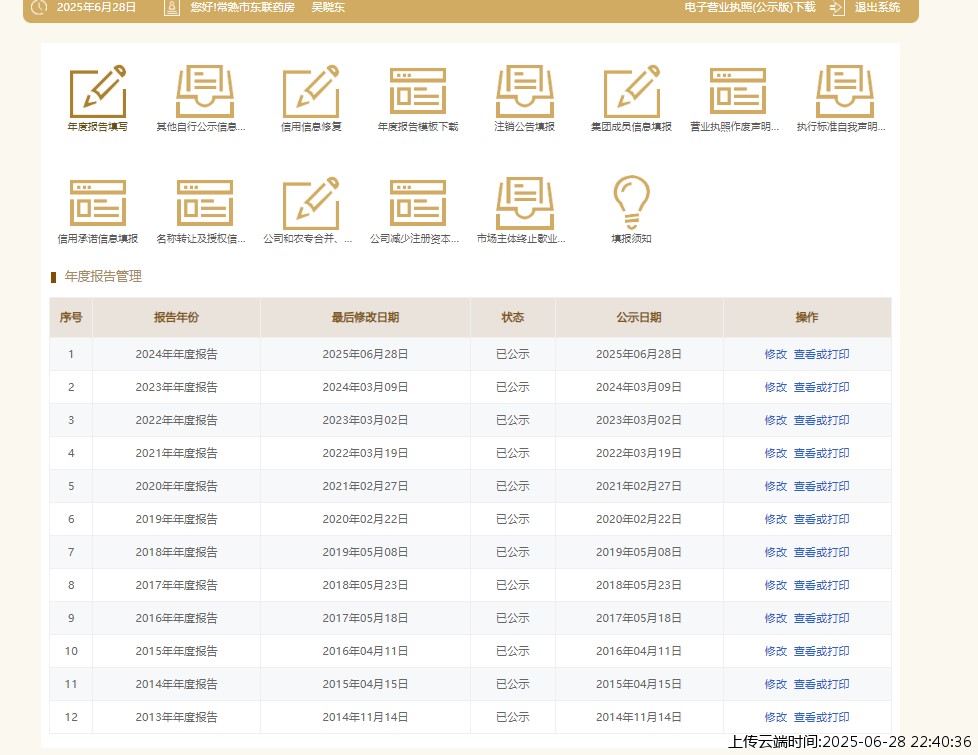Click the 最后修改日期 column header

[x=366, y=317]
